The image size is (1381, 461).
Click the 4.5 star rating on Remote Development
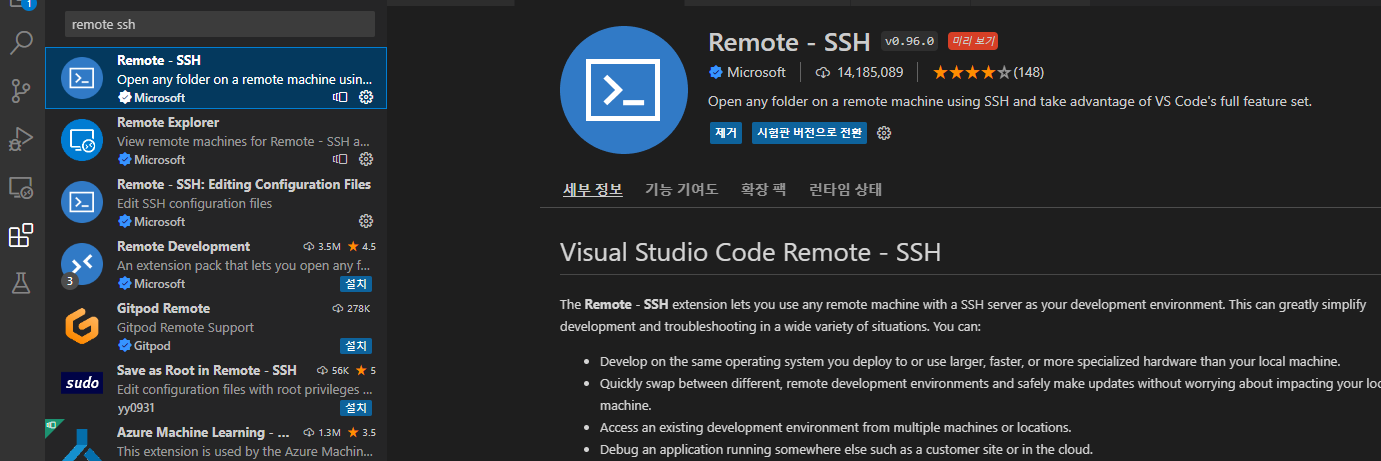362,246
